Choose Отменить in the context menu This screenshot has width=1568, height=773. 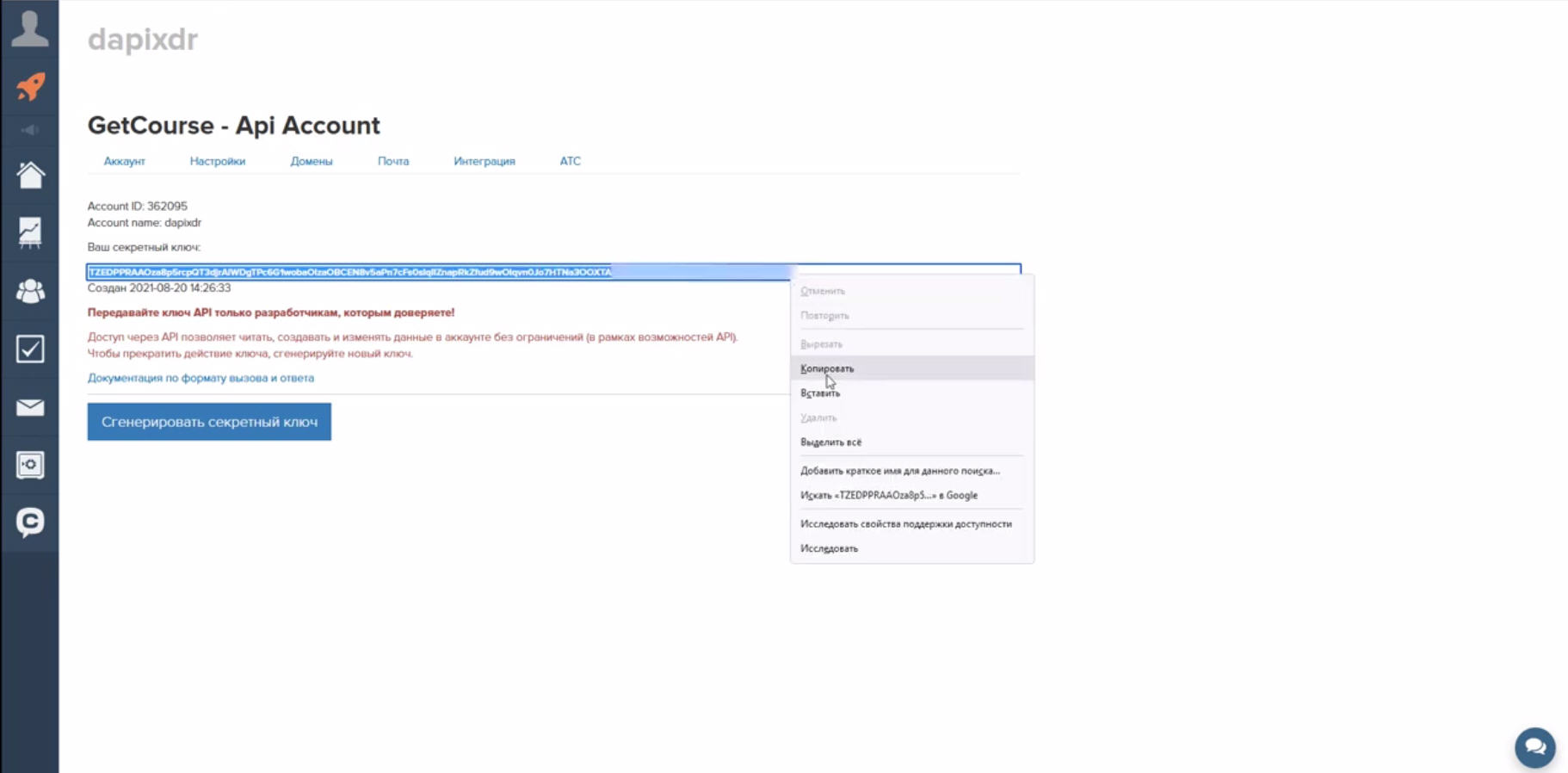pyautogui.click(x=912, y=291)
